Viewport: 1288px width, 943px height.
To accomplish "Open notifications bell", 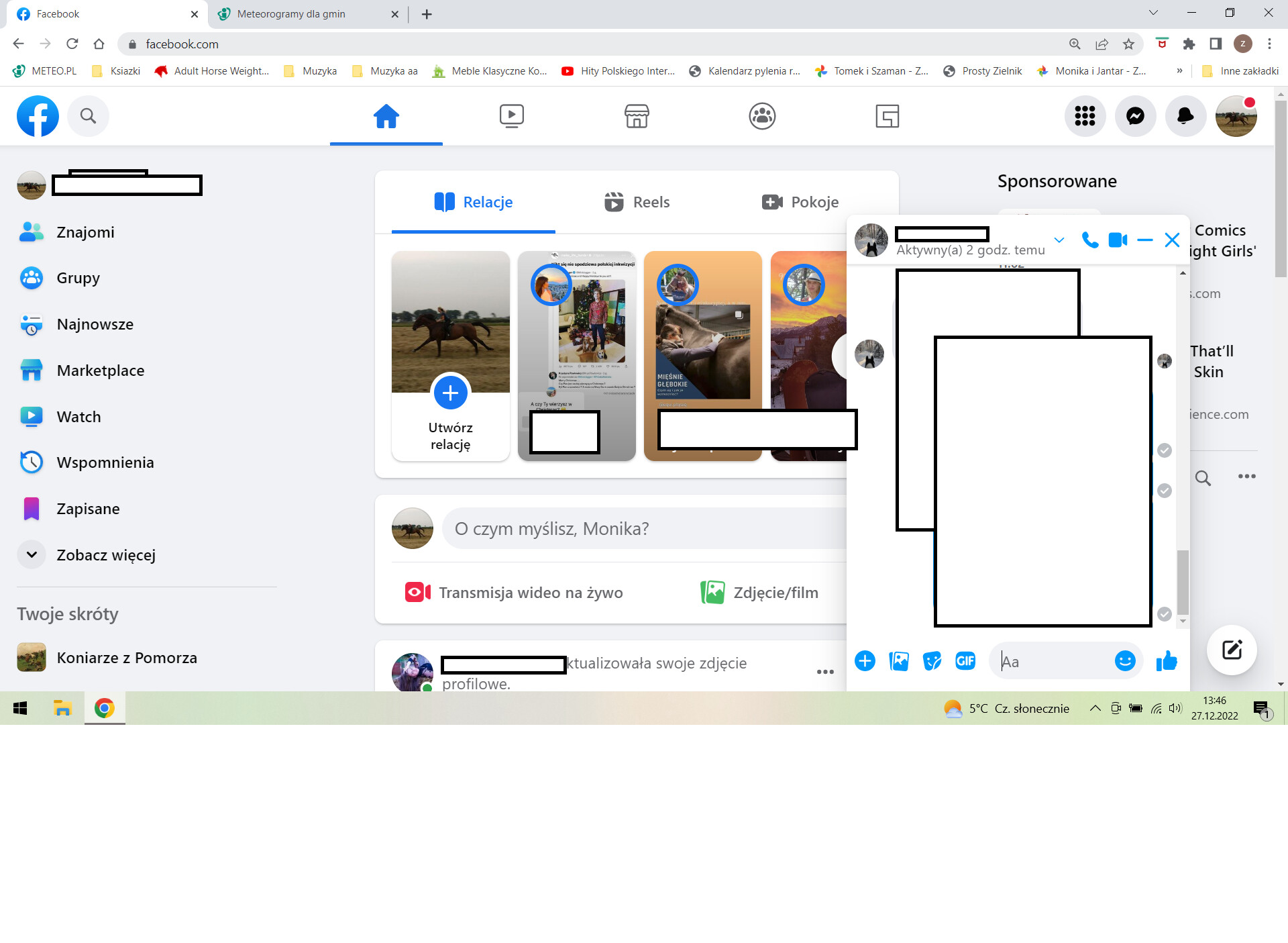I will pos(1185,116).
